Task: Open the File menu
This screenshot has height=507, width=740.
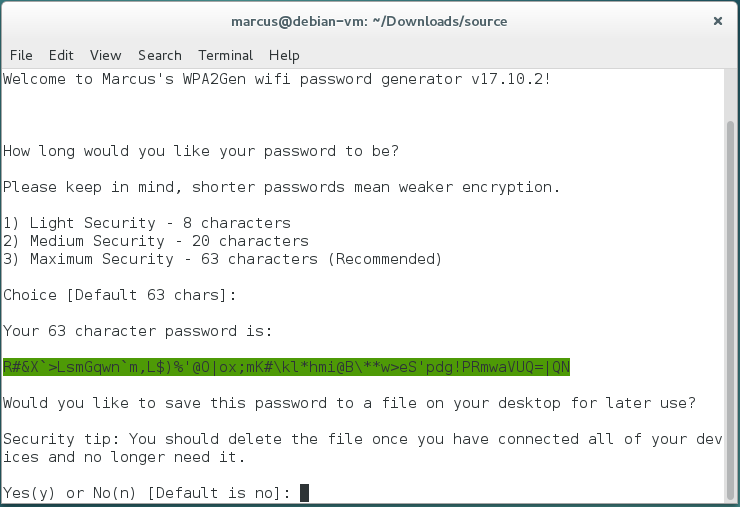Action: tap(21, 55)
